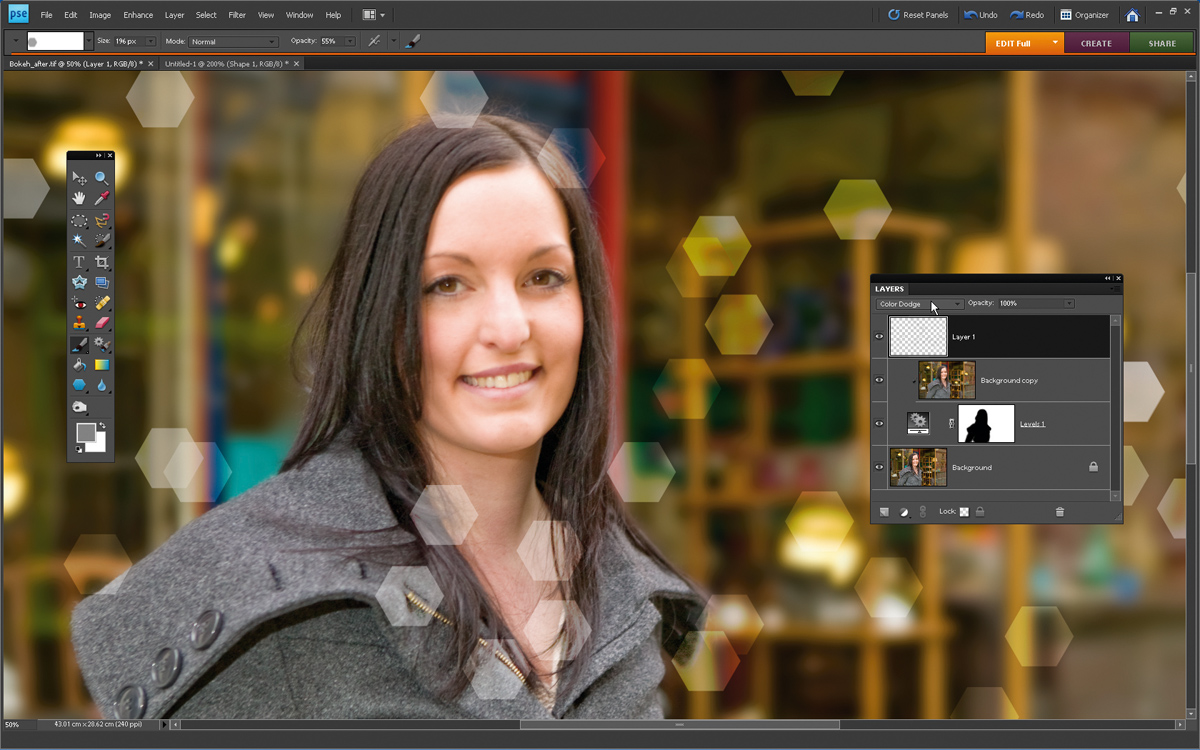The height and width of the screenshot is (750, 1200).
Task: Toggle visibility of the Levels 1 layer
Action: tap(880, 424)
